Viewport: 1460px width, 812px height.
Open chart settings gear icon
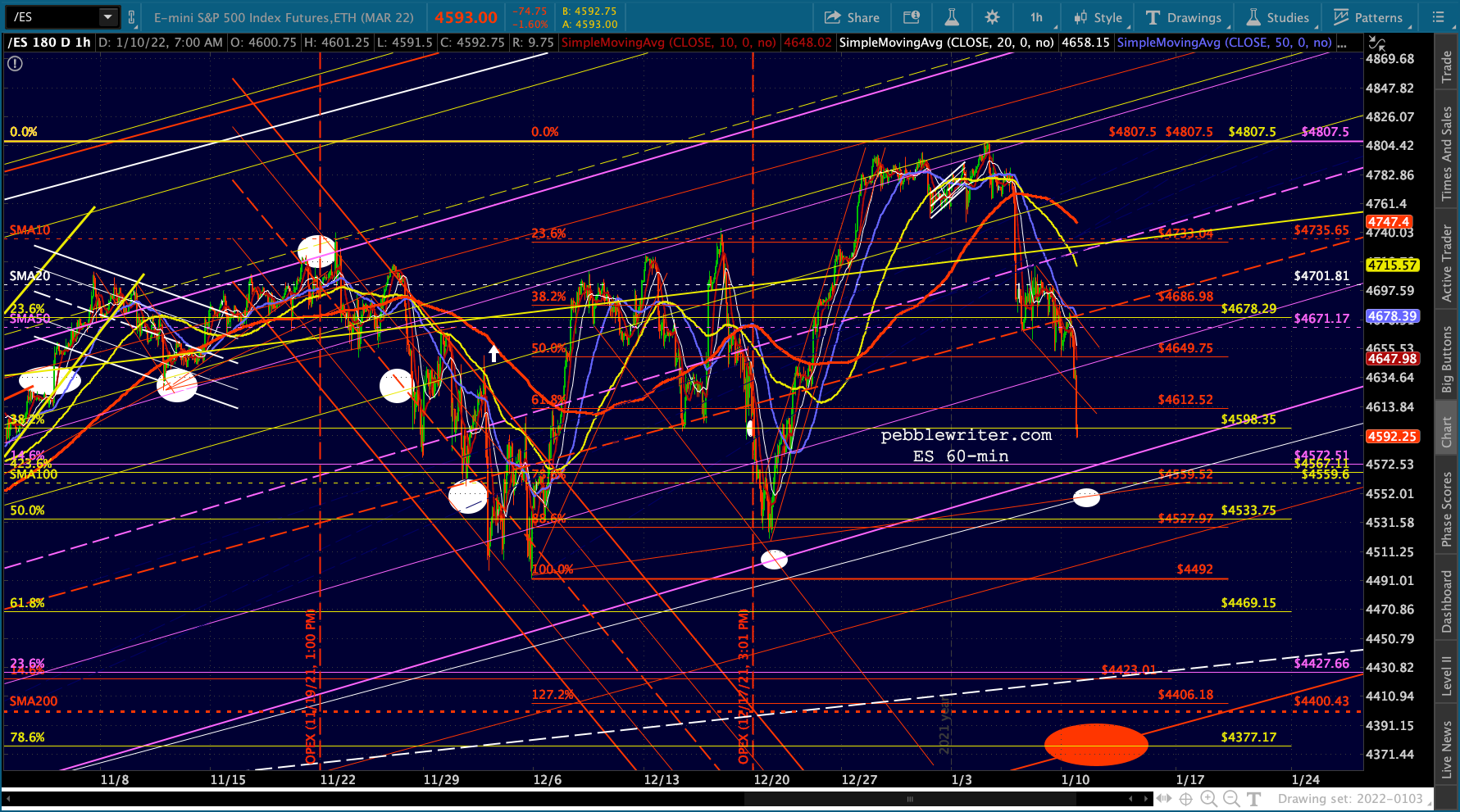pyautogui.click(x=992, y=17)
